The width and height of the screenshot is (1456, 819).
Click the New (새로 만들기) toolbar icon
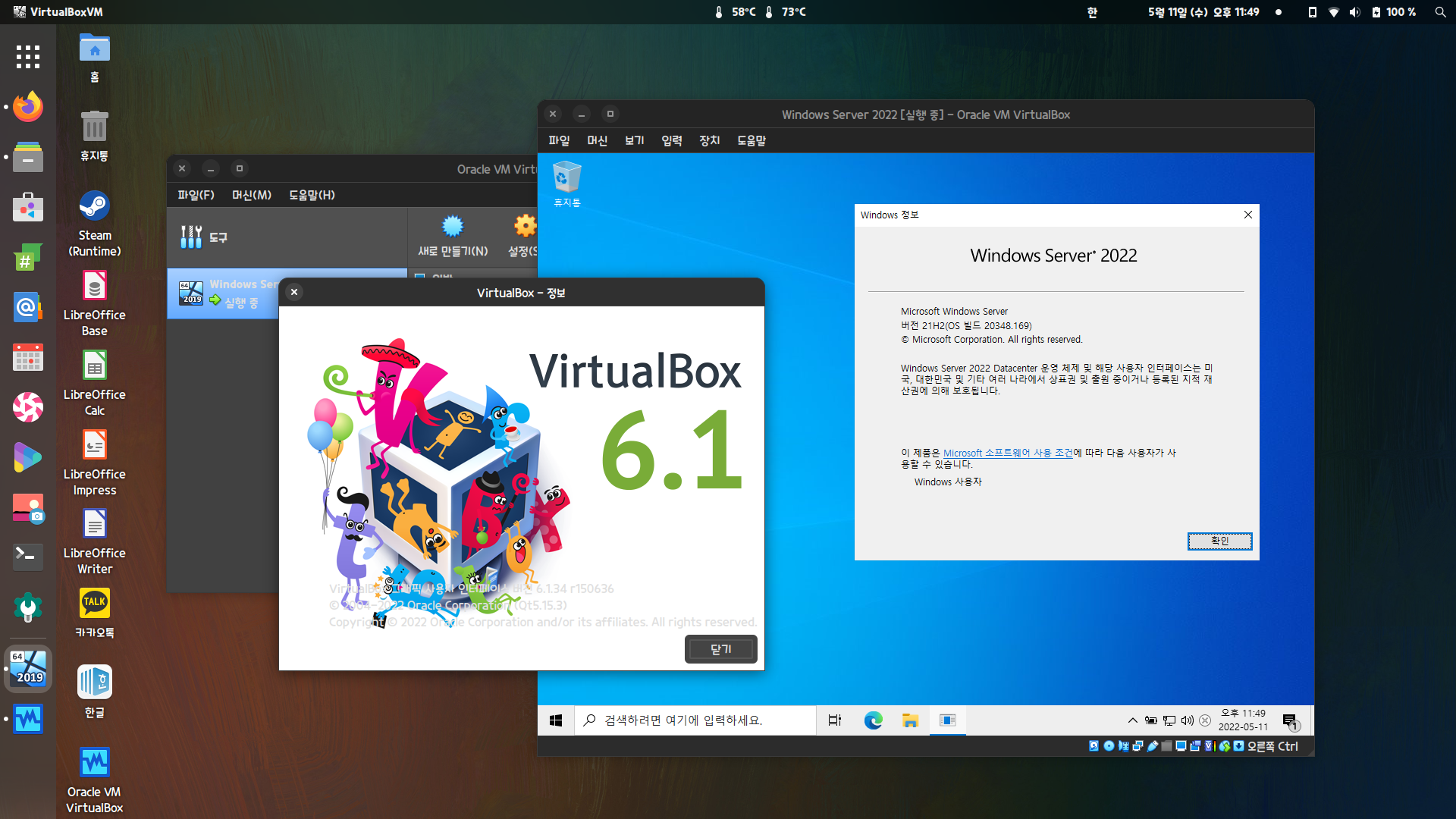click(453, 226)
